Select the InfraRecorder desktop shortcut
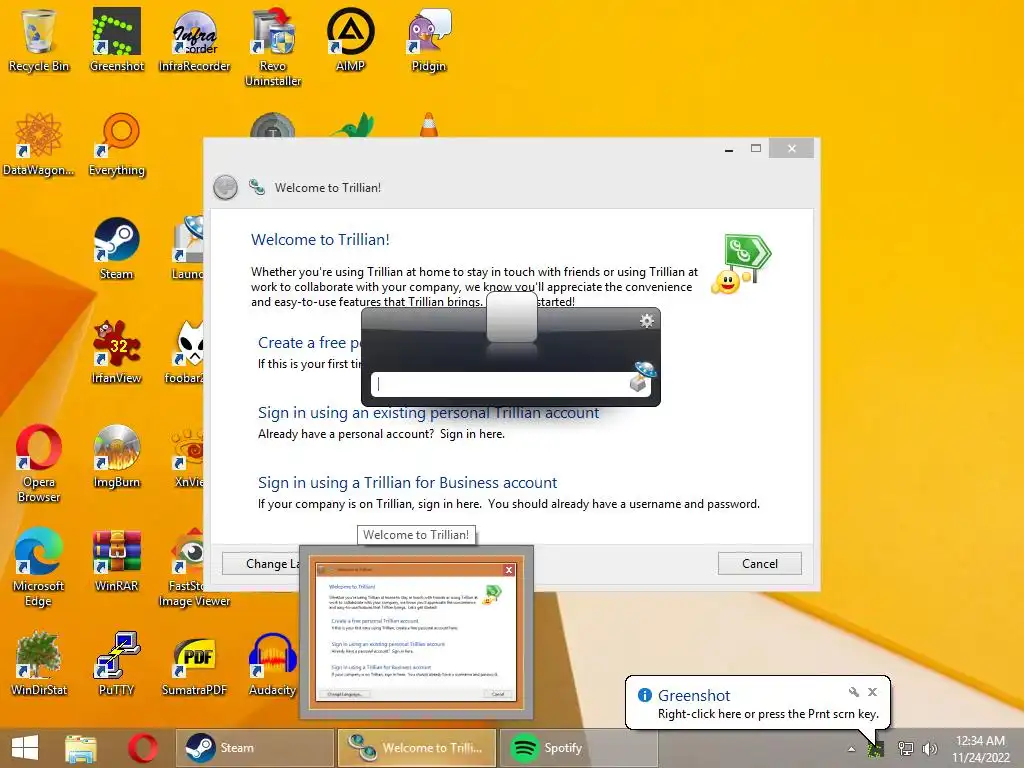 [x=195, y=40]
